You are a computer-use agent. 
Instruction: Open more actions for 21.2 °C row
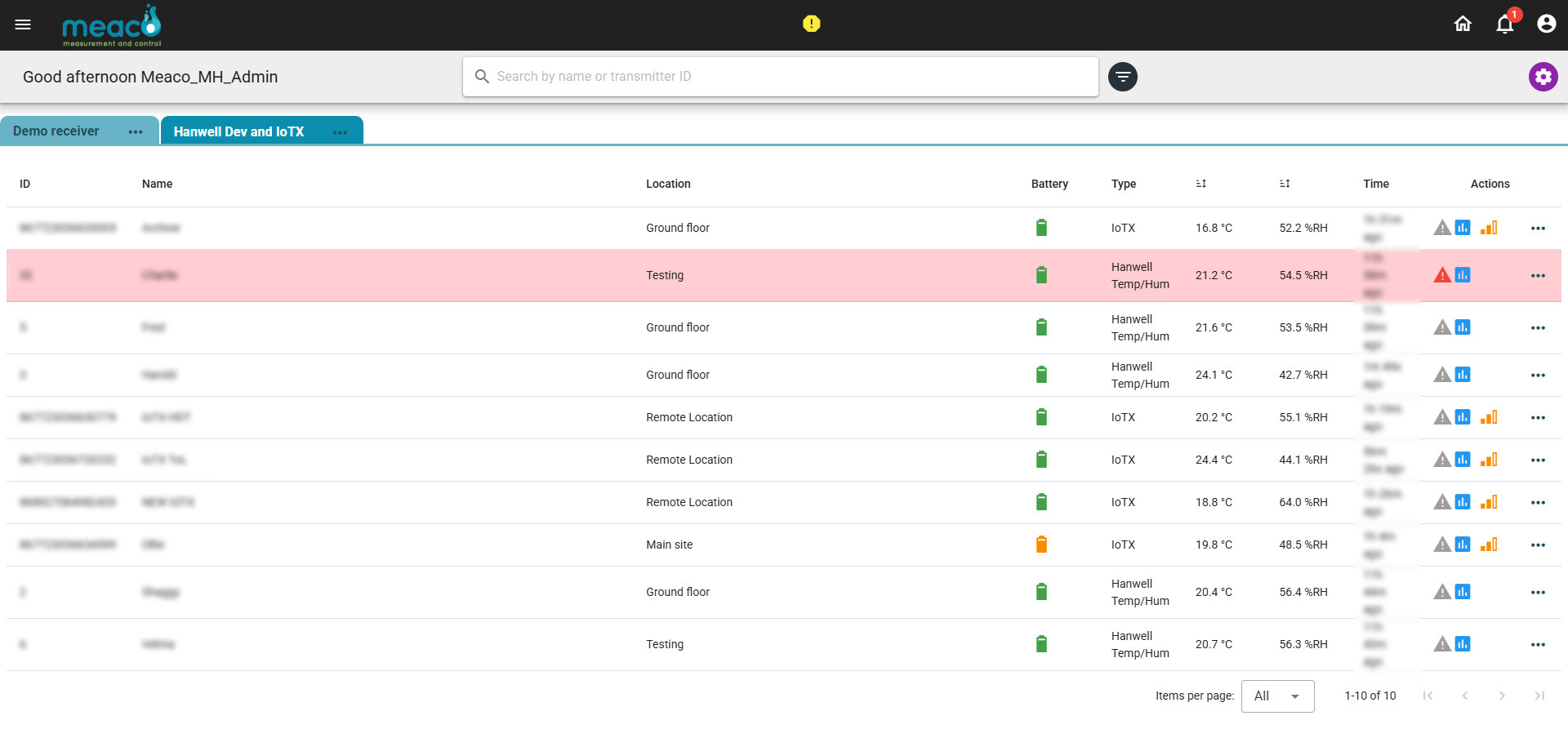point(1538,275)
